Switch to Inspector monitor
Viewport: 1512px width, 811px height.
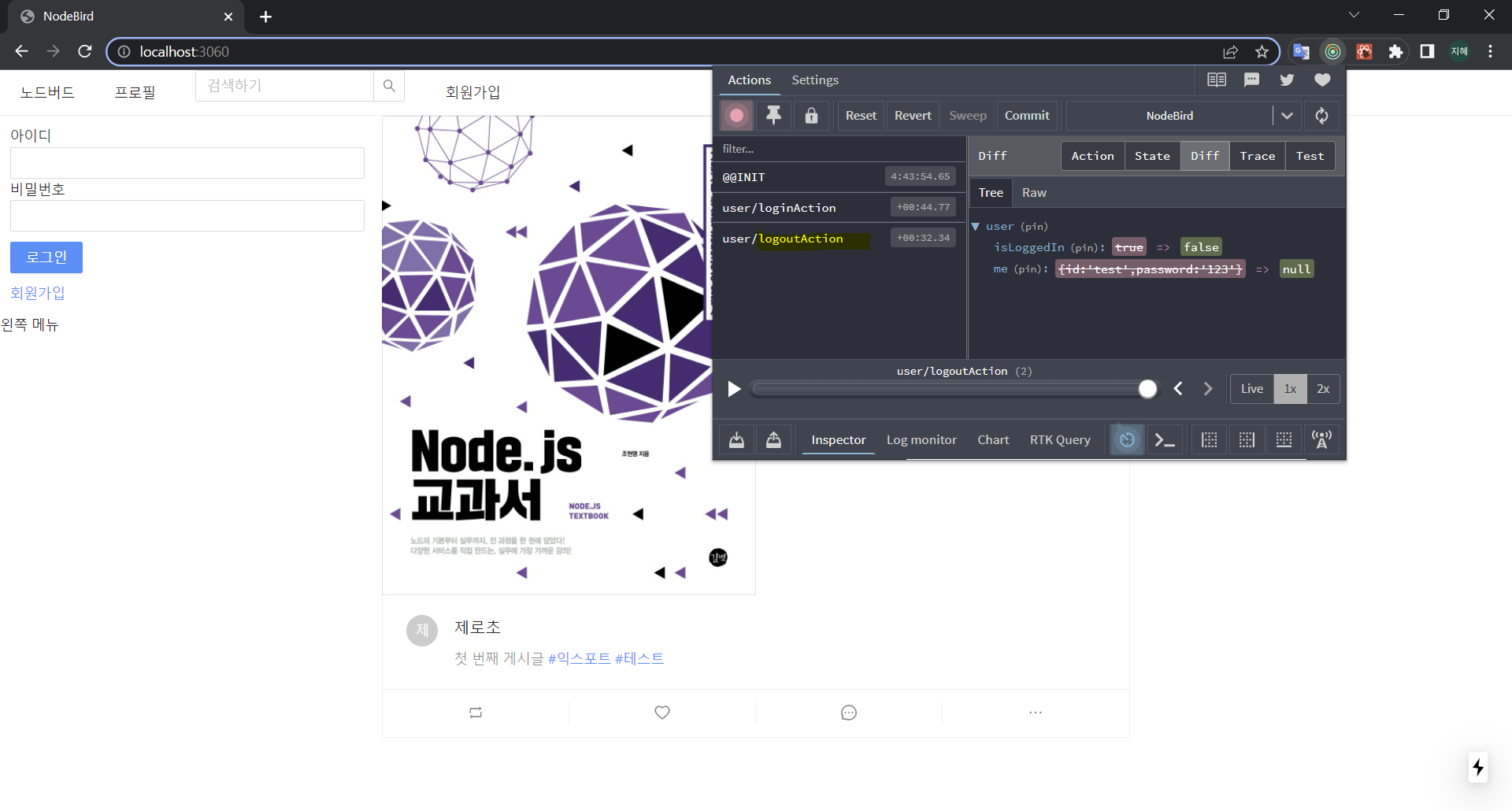click(839, 440)
